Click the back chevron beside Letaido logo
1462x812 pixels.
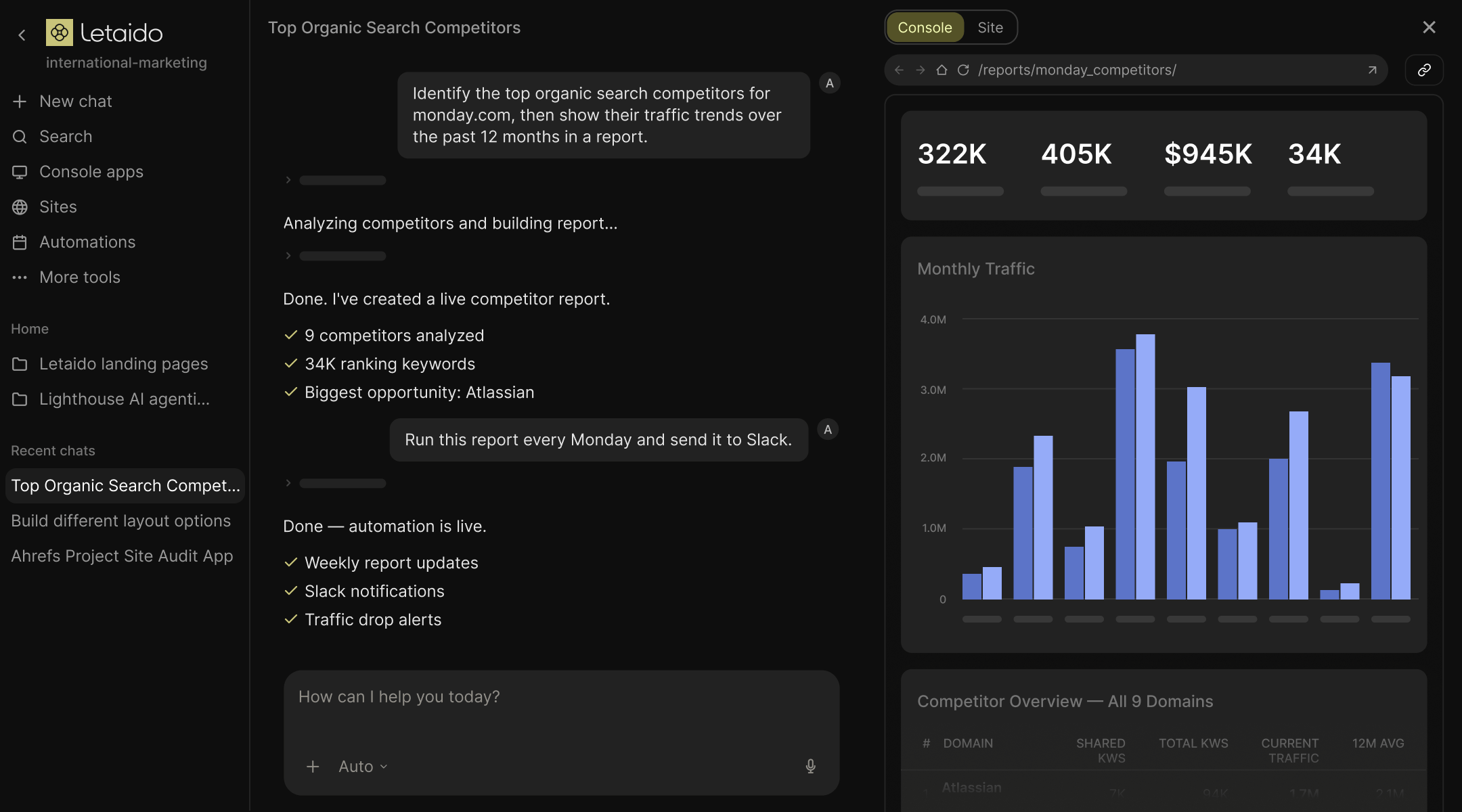point(22,35)
